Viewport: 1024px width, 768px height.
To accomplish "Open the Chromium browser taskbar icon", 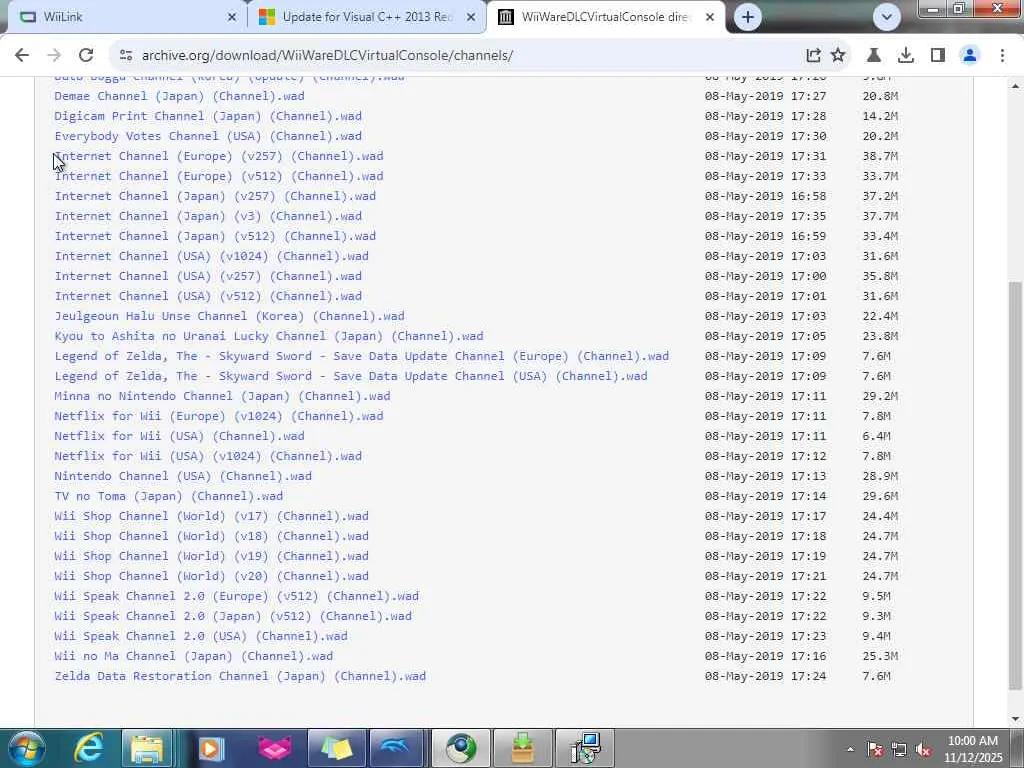I will click(x=460, y=748).
